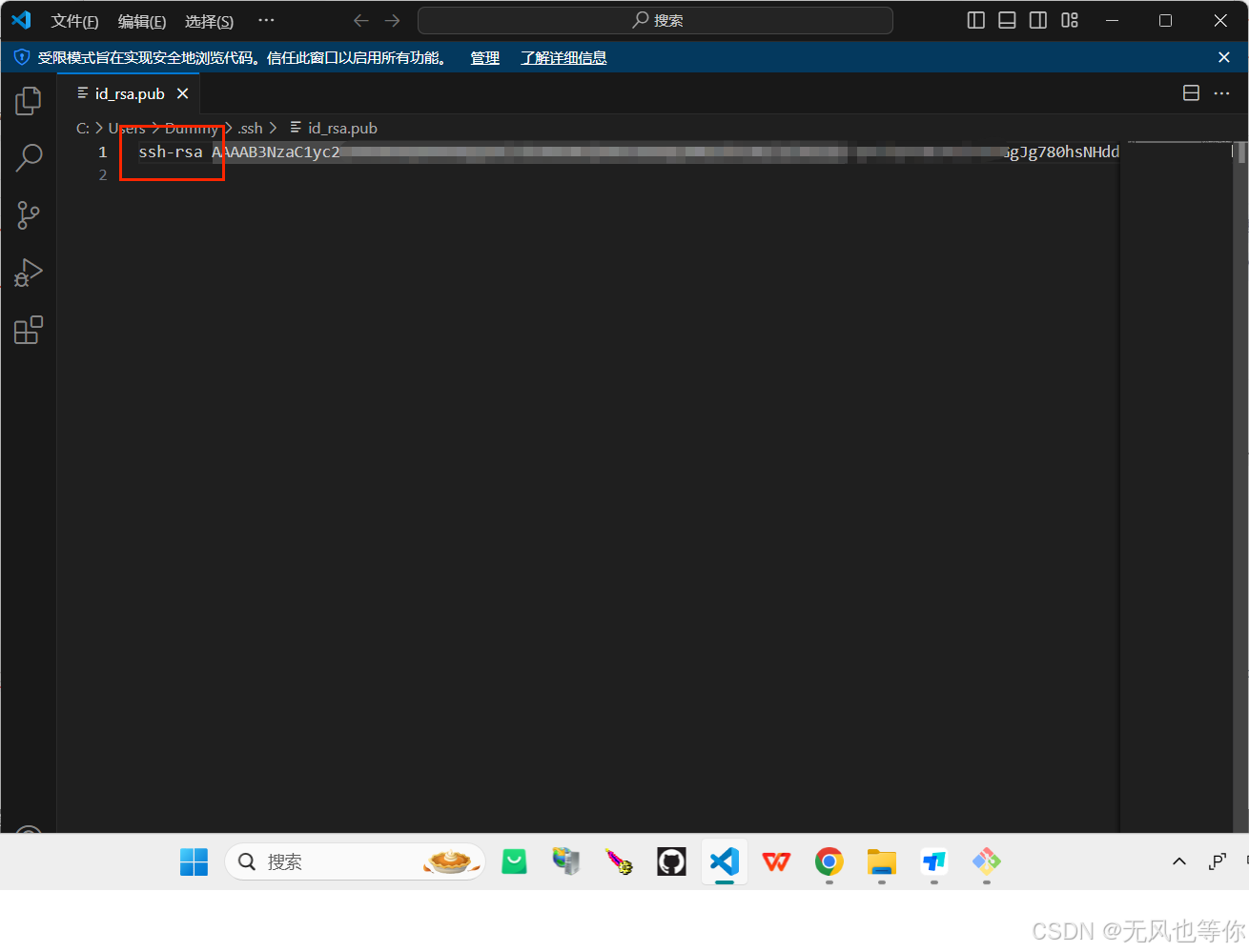Expand the hidden menus ellipsis

click(x=266, y=20)
